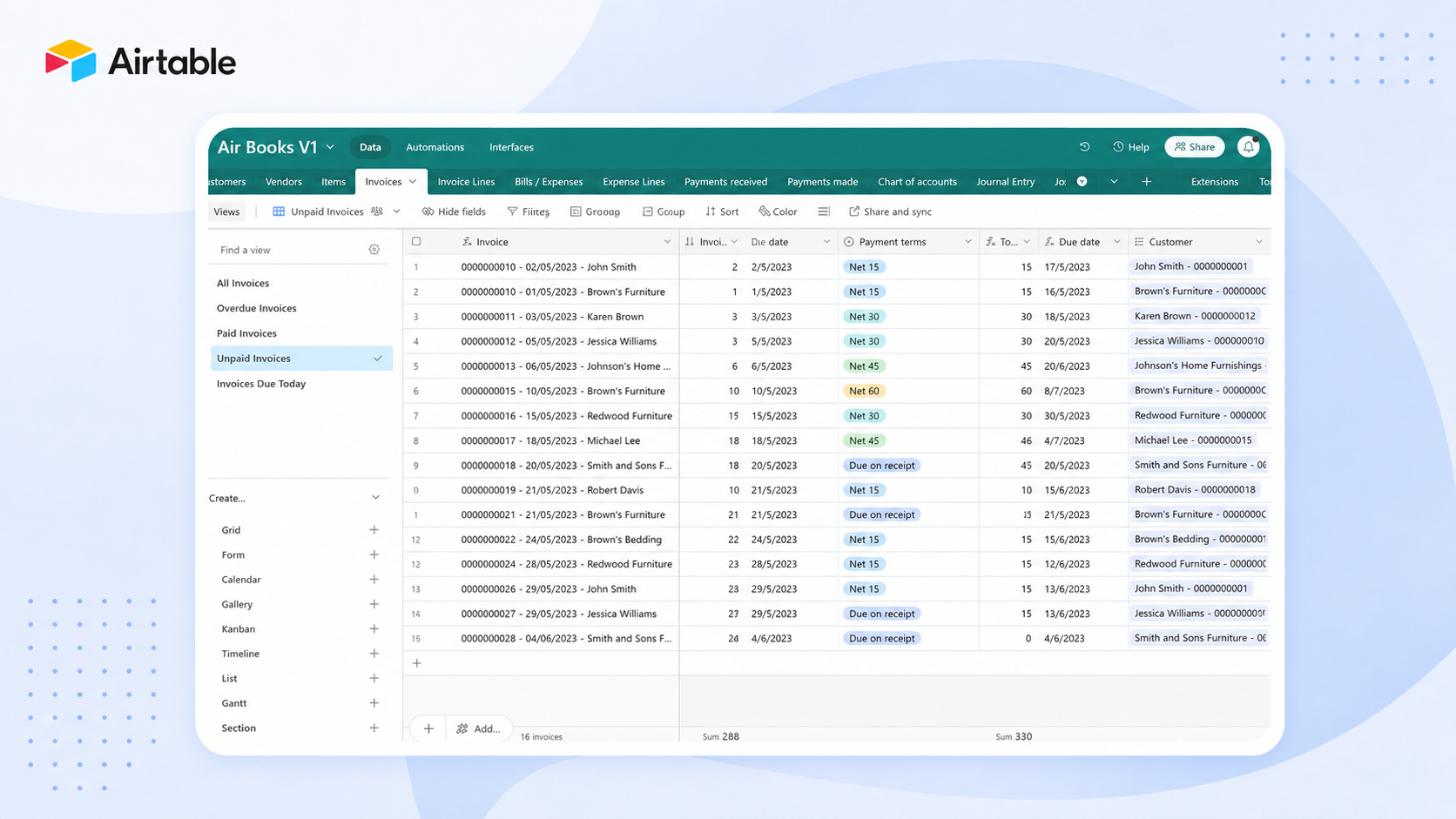Open the Sort option
The width and height of the screenshot is (1456, 819).
pyautogui.click(x=722, y=211)
